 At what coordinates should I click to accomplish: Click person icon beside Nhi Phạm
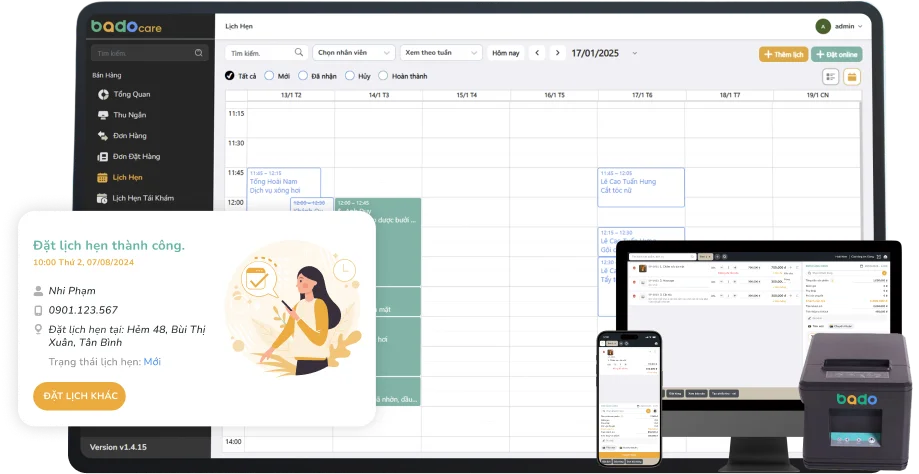38,291
